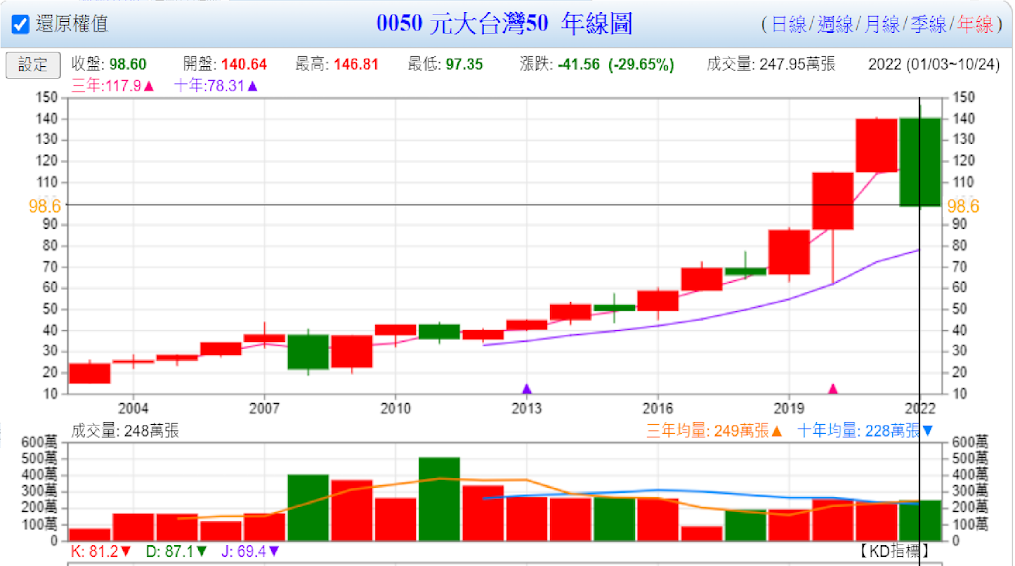This screenshot has height=566, width=1015.
Task: Click the 0050 元大台灣50 年線圖 title
Action: coord(504,24)
